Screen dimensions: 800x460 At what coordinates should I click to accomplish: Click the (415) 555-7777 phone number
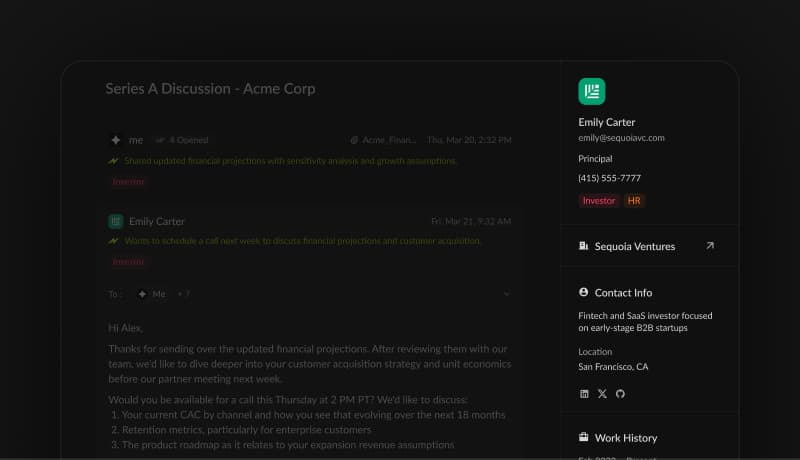click(x=609, y=178)
